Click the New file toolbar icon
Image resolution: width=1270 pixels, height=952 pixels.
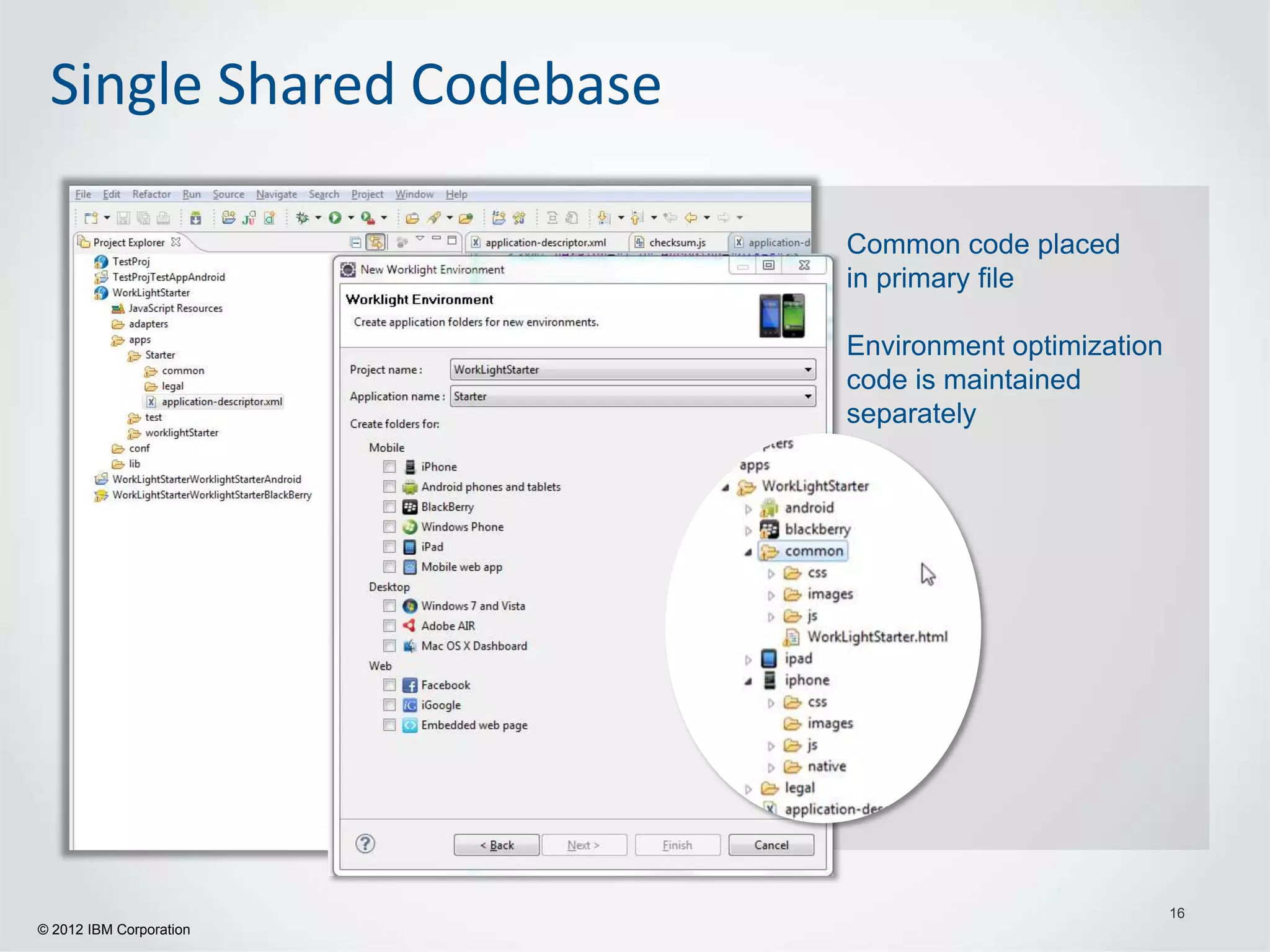click(x=91, y=218)
